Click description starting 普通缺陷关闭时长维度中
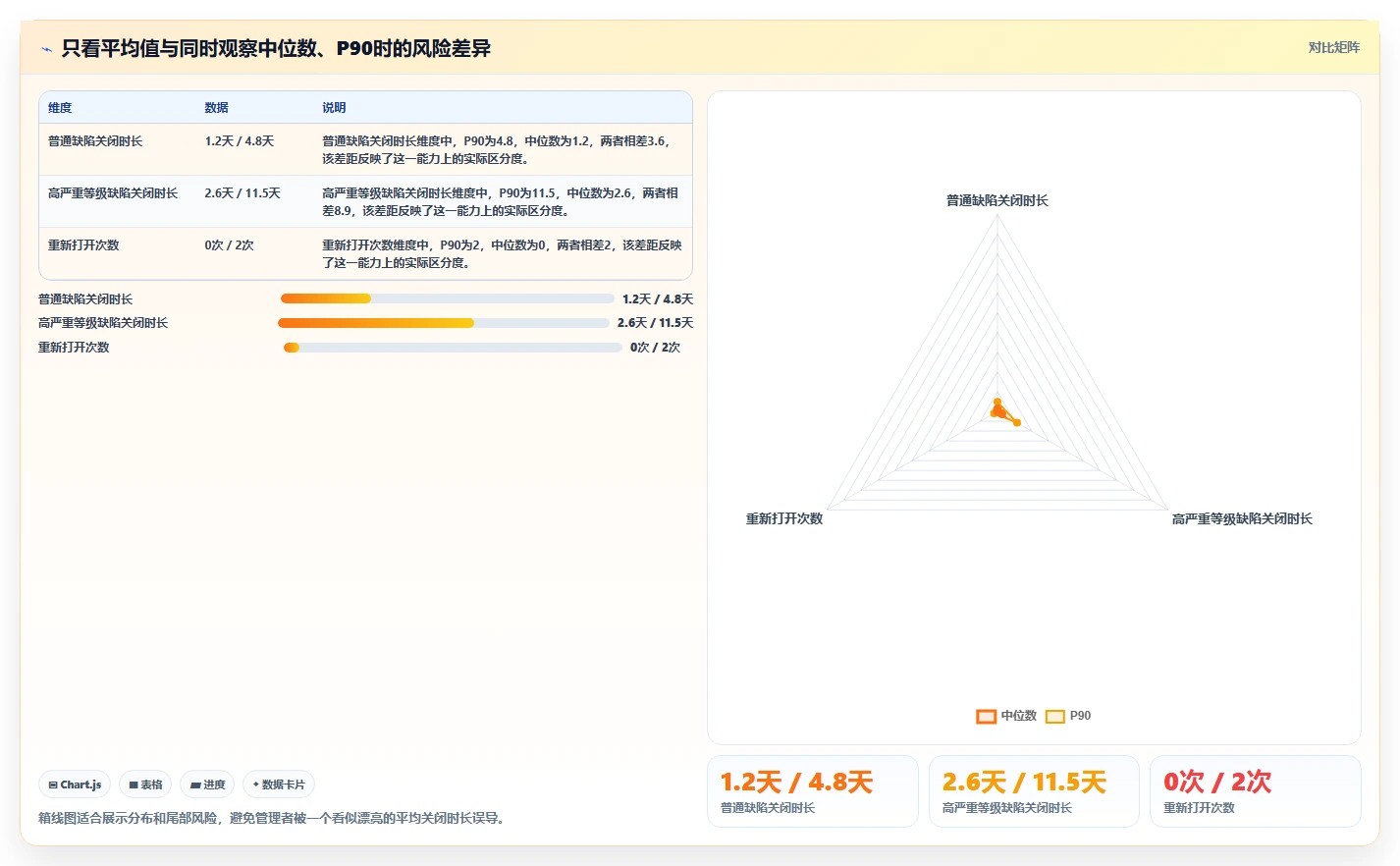 [497, 150]
